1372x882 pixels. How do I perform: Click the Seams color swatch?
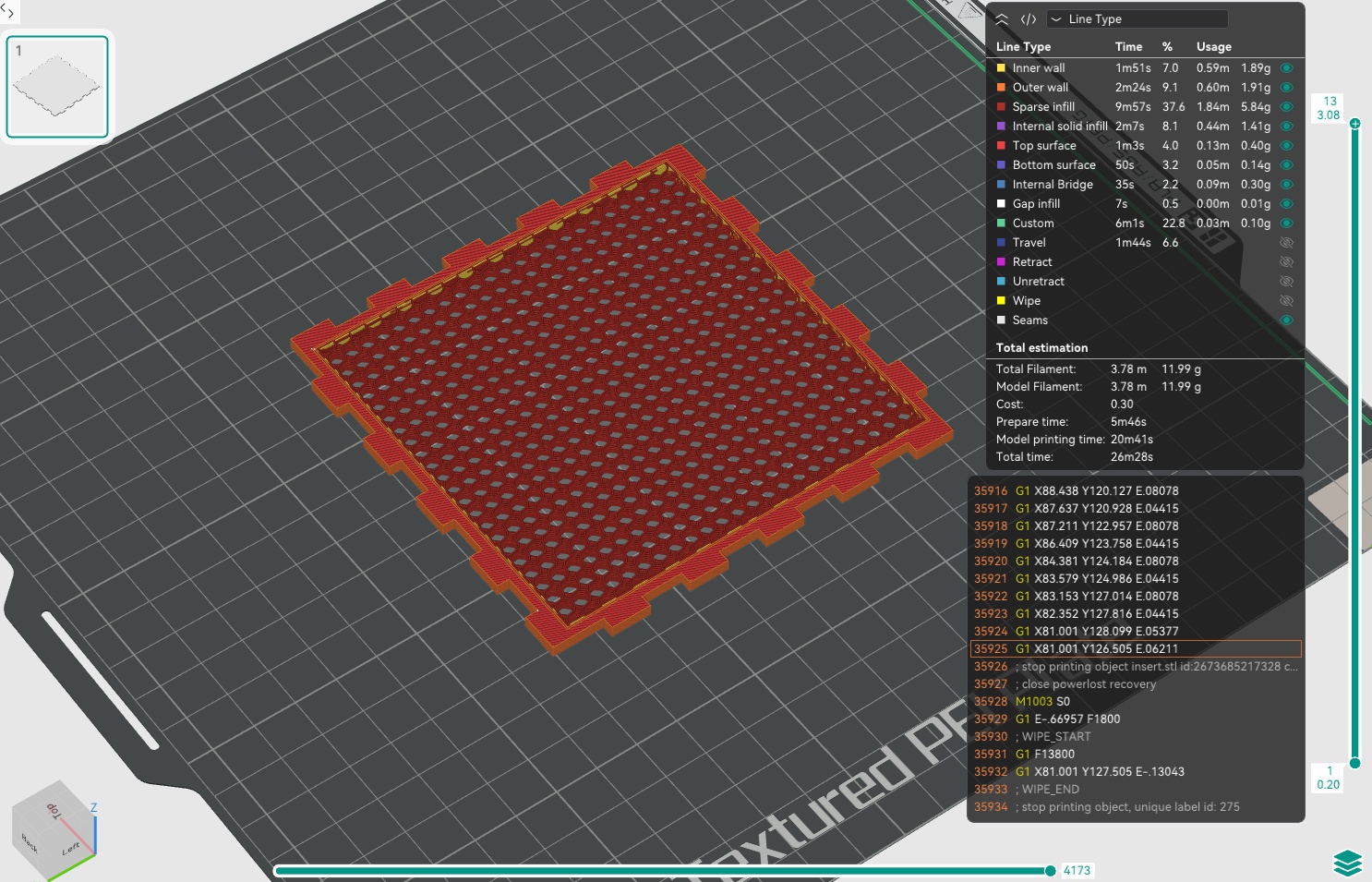pyautogui.click(x=1001, y=320)
